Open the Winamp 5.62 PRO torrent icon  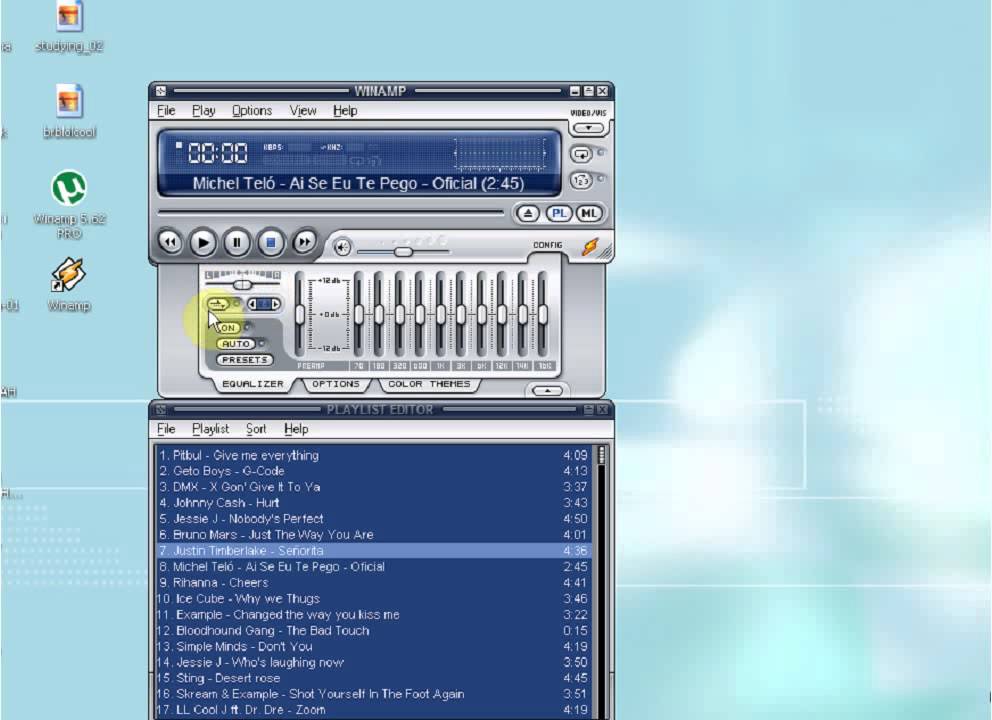point(69,205)
